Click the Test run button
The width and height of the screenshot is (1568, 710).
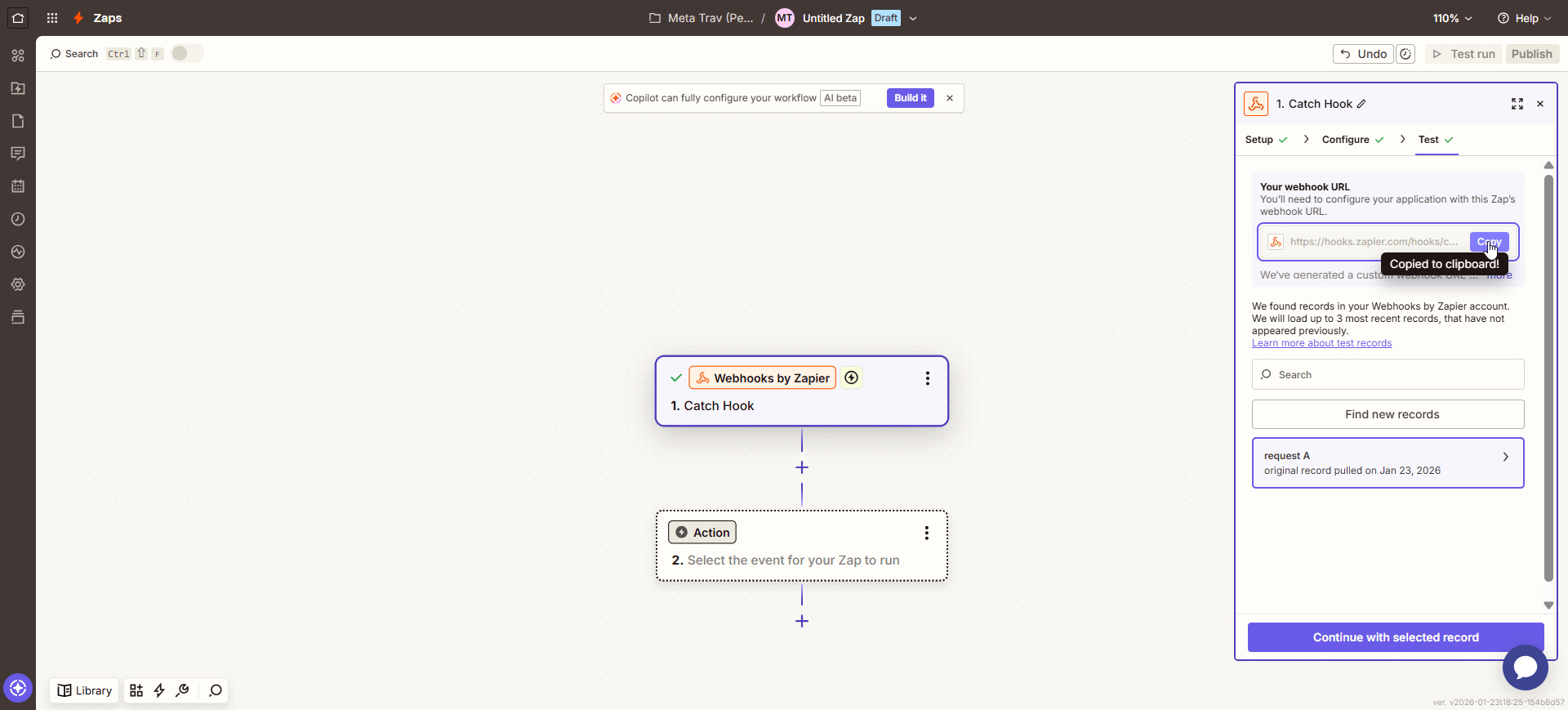[x=1464, y=54]
